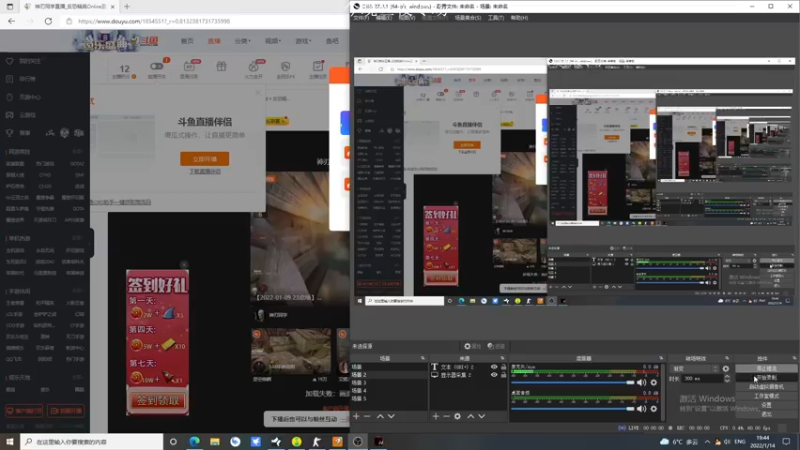Open the OBS Edit menu
This screenshot has height=450, width=800.
384,18
